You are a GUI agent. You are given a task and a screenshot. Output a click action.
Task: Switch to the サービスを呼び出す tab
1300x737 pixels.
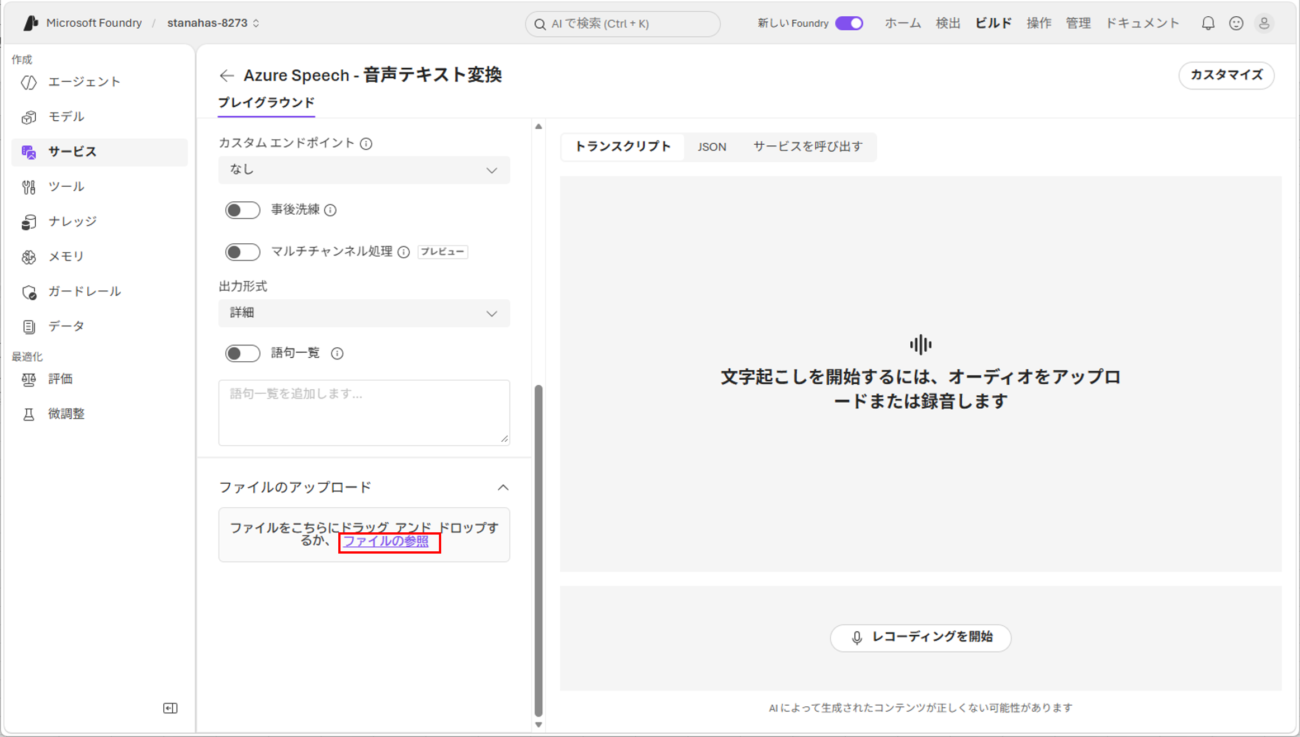tap(808, 147)
